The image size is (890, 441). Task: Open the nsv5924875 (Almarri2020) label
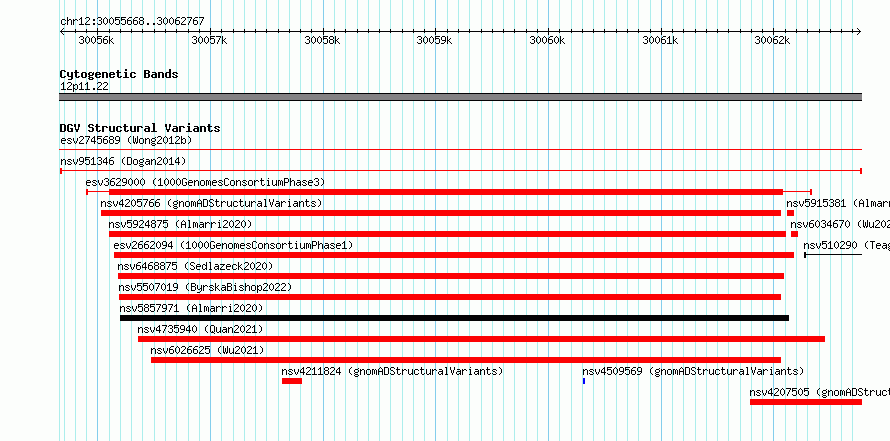tap(180, 224)
